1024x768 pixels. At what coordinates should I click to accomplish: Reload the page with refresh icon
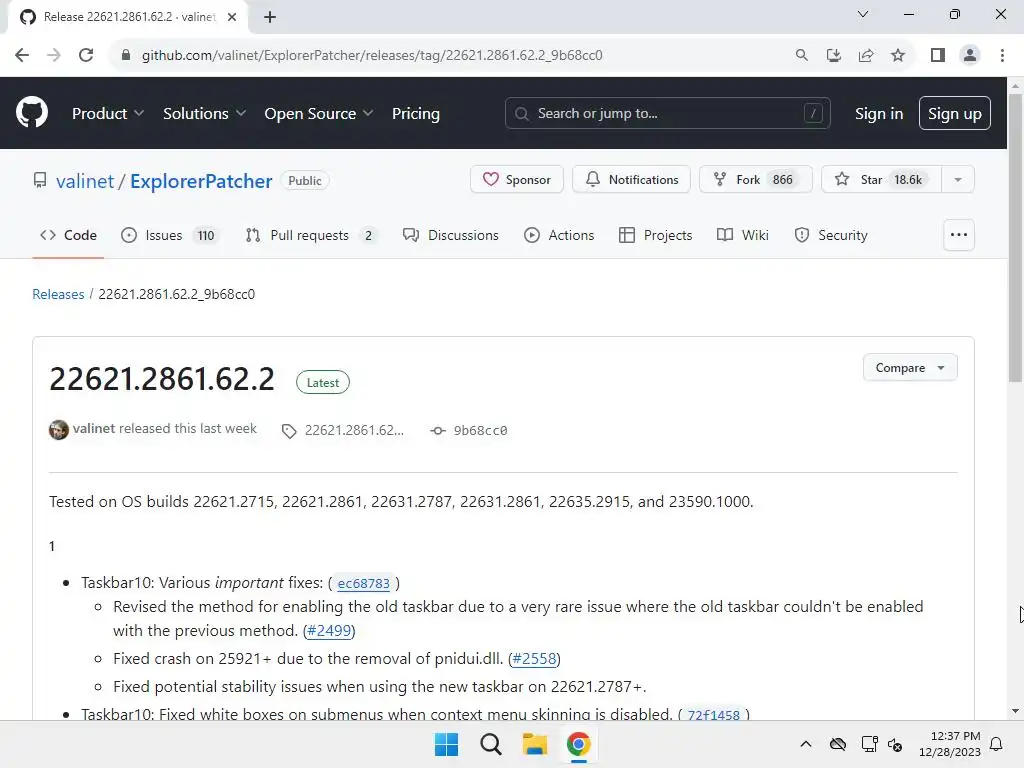click(x=86, y=55)
